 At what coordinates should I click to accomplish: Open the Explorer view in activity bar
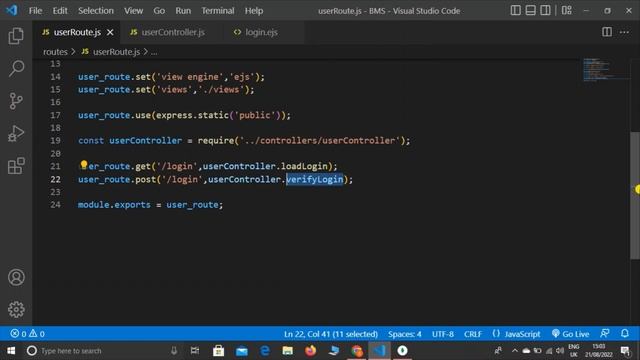click(16, 36)
